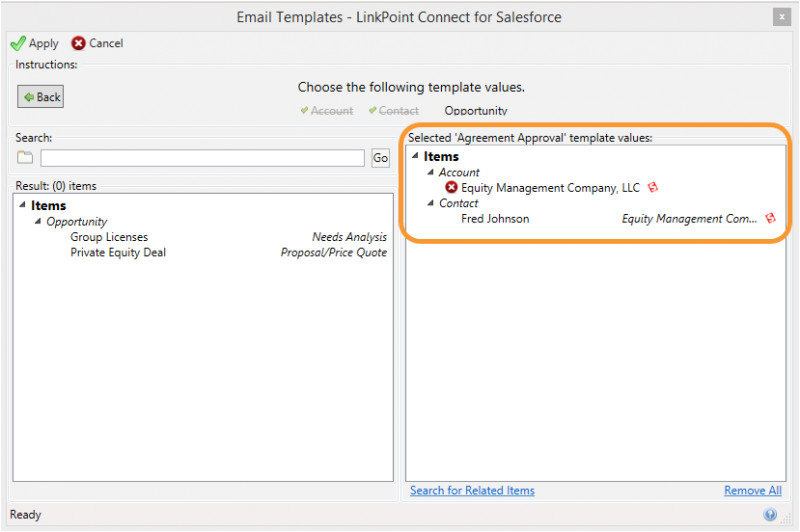Click Salesforce link icon in the Fred Johnson row
Image resolution: width=800 pixels, height=532 pixels.
click(x=770, y=218)
